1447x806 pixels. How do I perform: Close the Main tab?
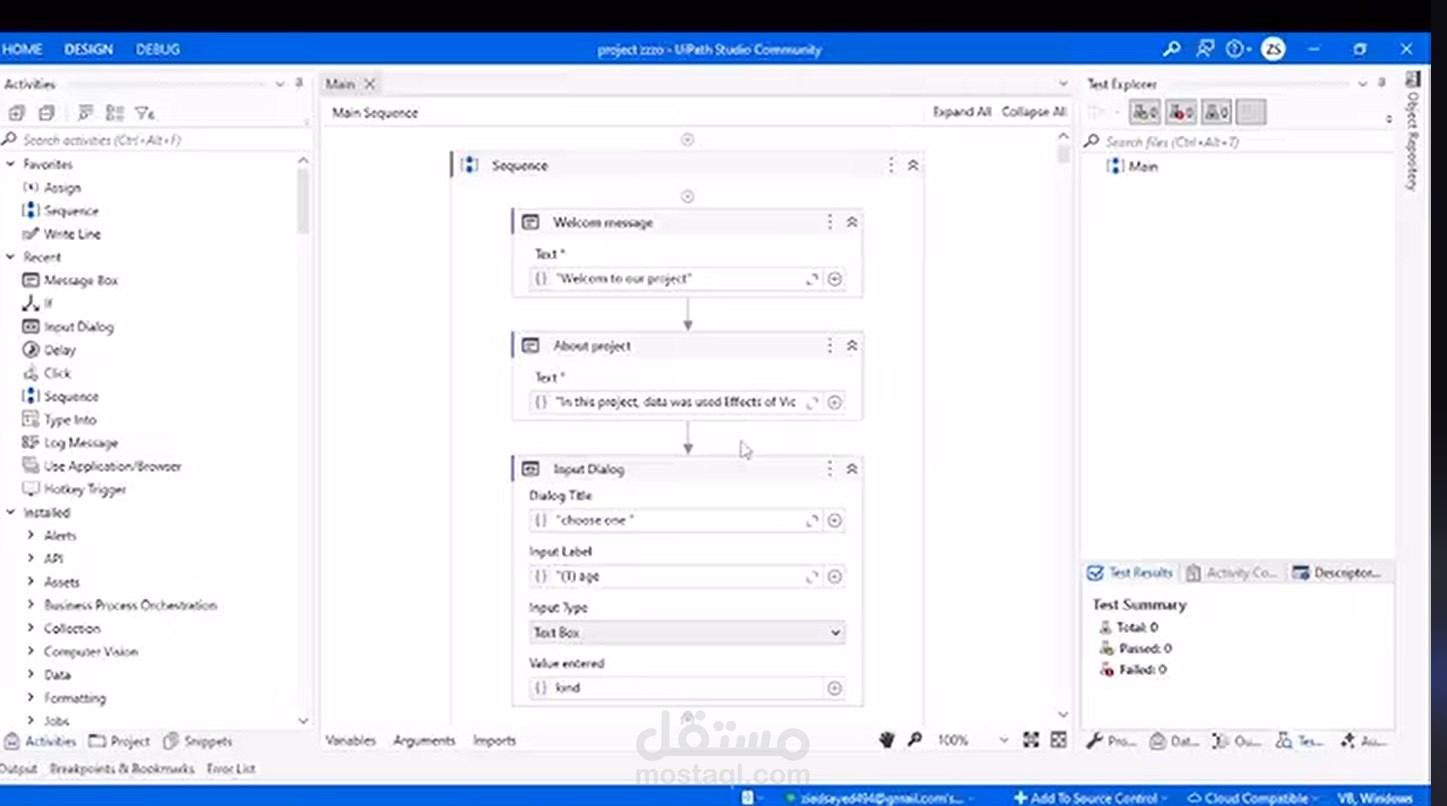[369, 84]
